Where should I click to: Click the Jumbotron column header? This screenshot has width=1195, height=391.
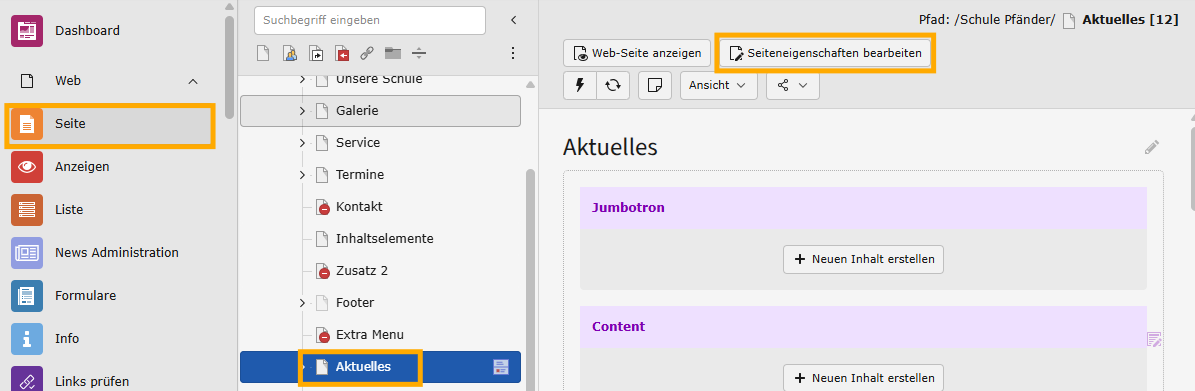[x=863, y=208]
